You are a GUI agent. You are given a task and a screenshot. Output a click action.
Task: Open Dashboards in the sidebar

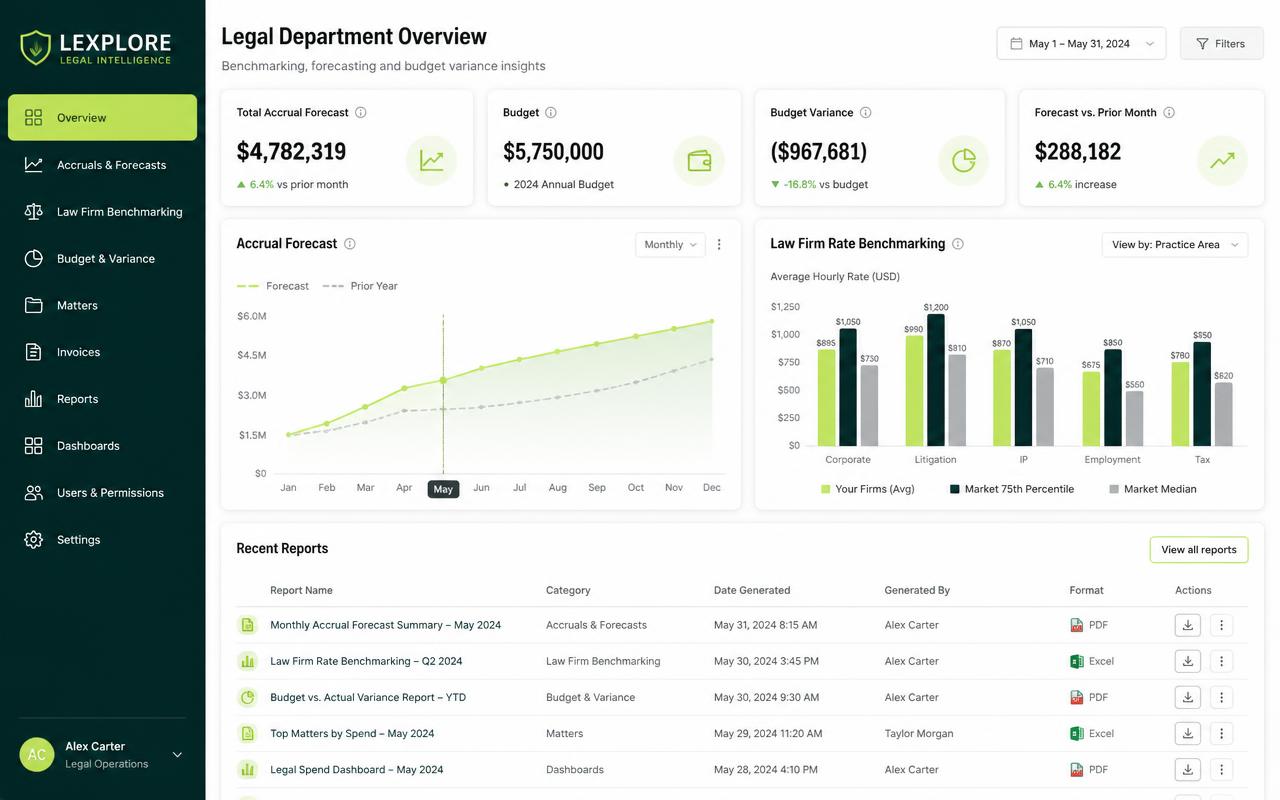point(102,445)
